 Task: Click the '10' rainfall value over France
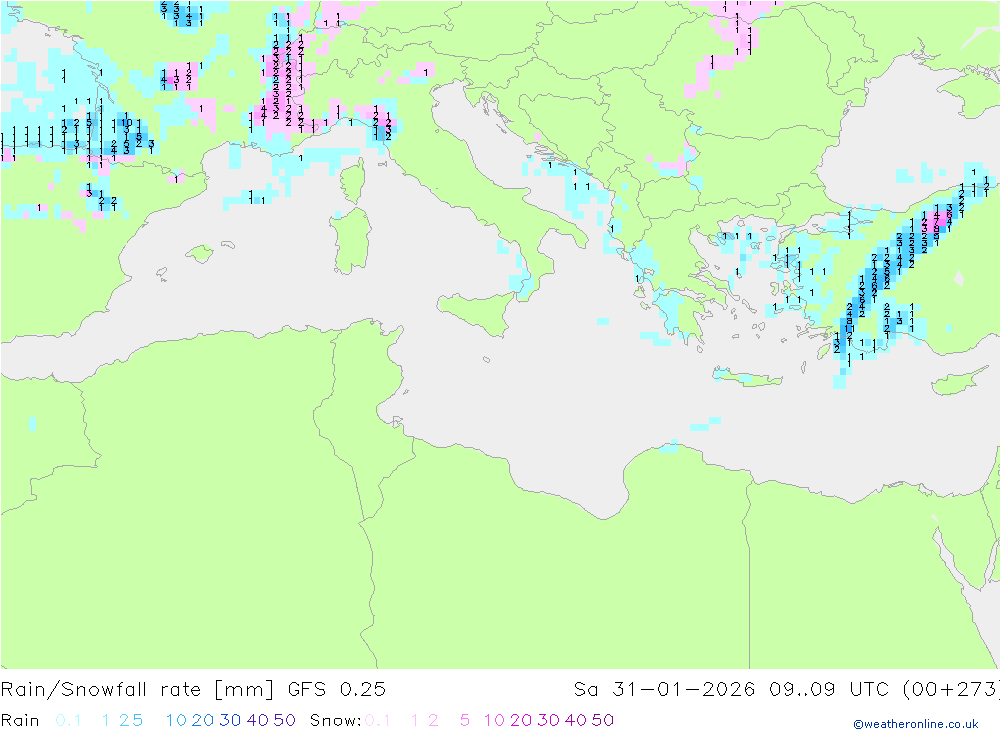point(126,122)
